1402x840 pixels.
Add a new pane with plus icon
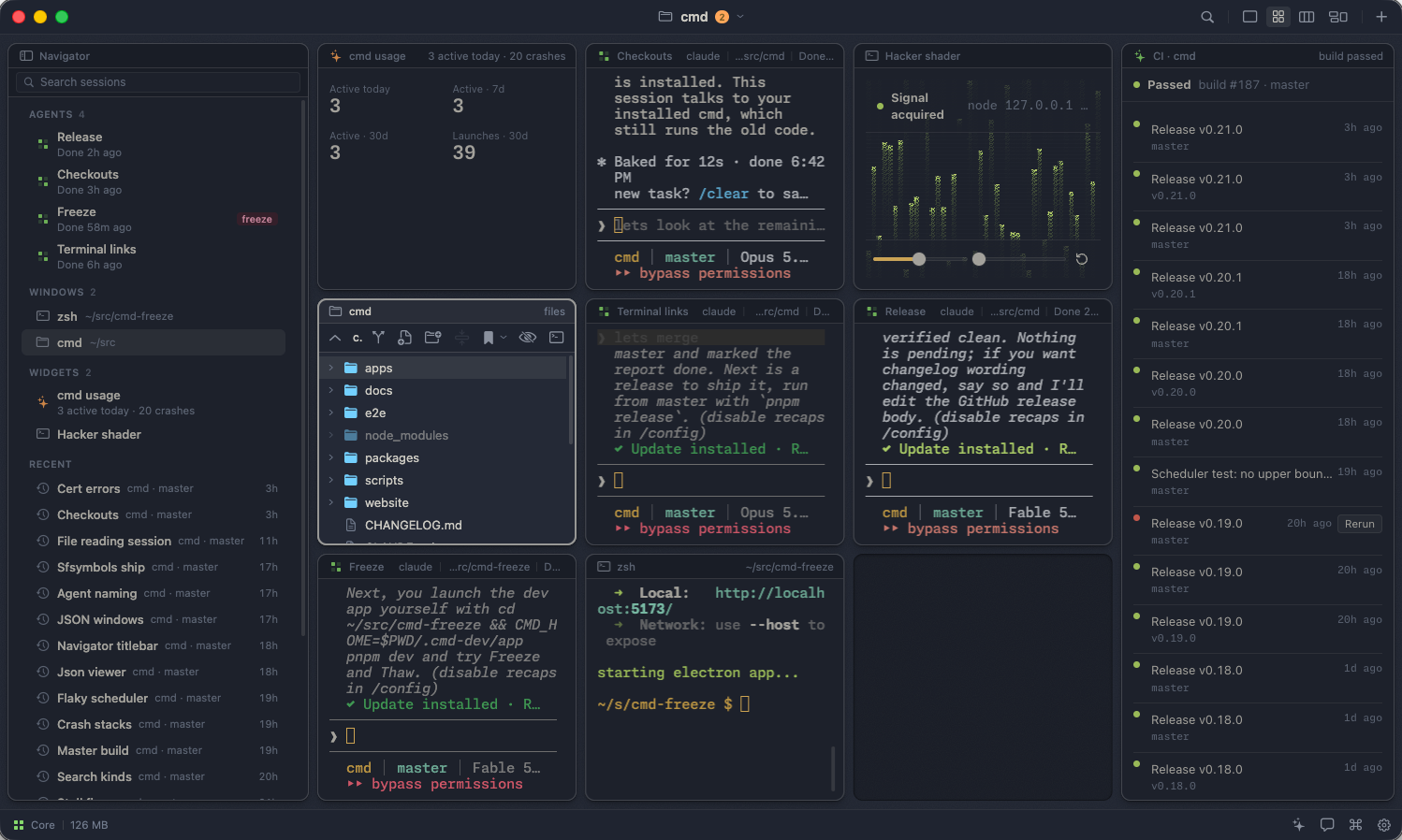pos(1381,17)
